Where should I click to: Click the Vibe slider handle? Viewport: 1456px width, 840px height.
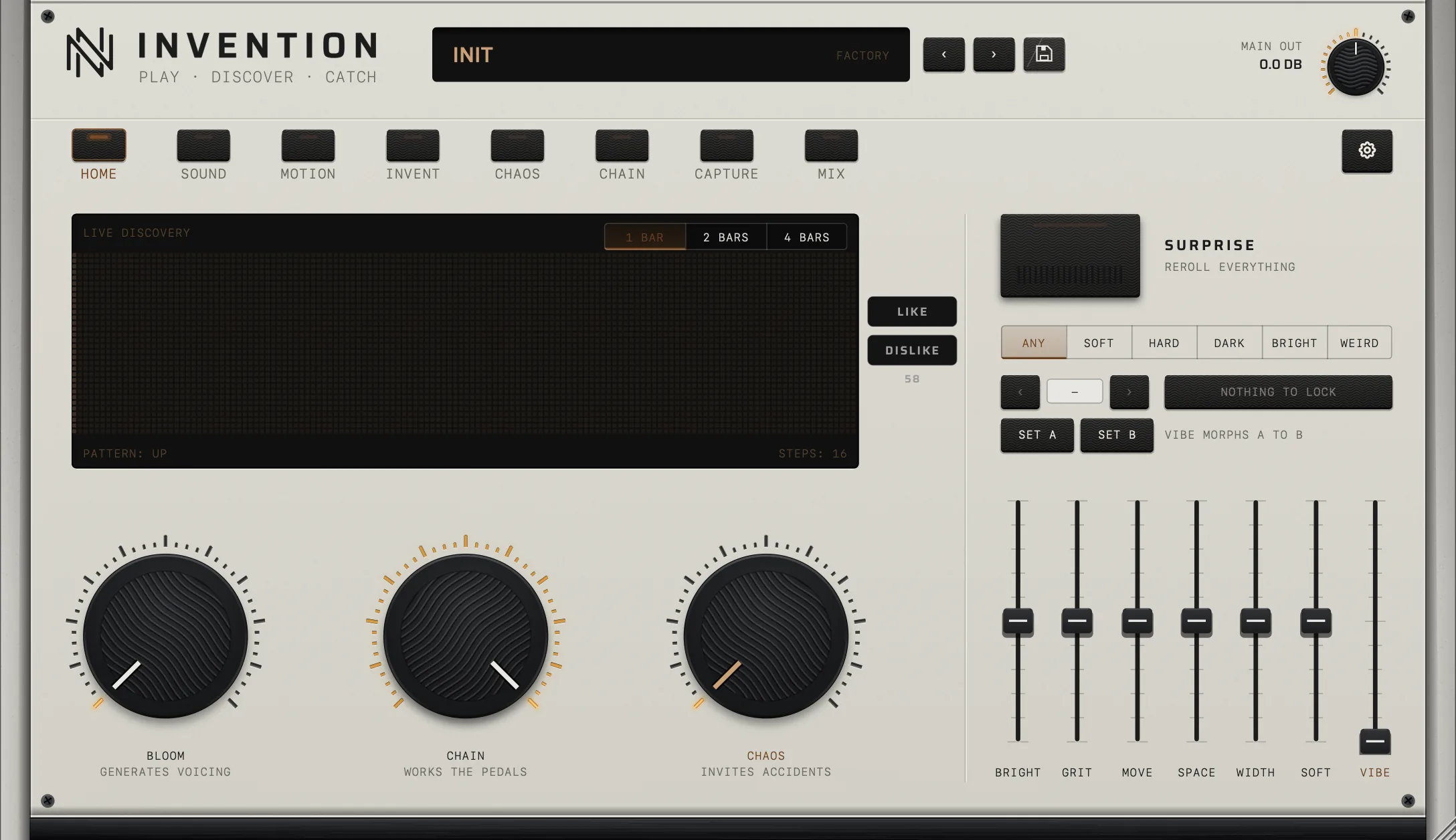1375,742
